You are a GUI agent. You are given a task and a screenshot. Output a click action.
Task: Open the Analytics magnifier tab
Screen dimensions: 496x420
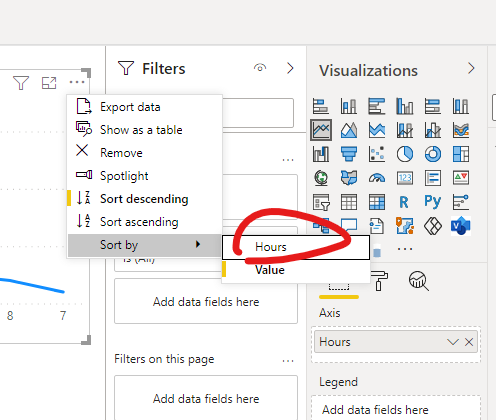pos(419,281)
